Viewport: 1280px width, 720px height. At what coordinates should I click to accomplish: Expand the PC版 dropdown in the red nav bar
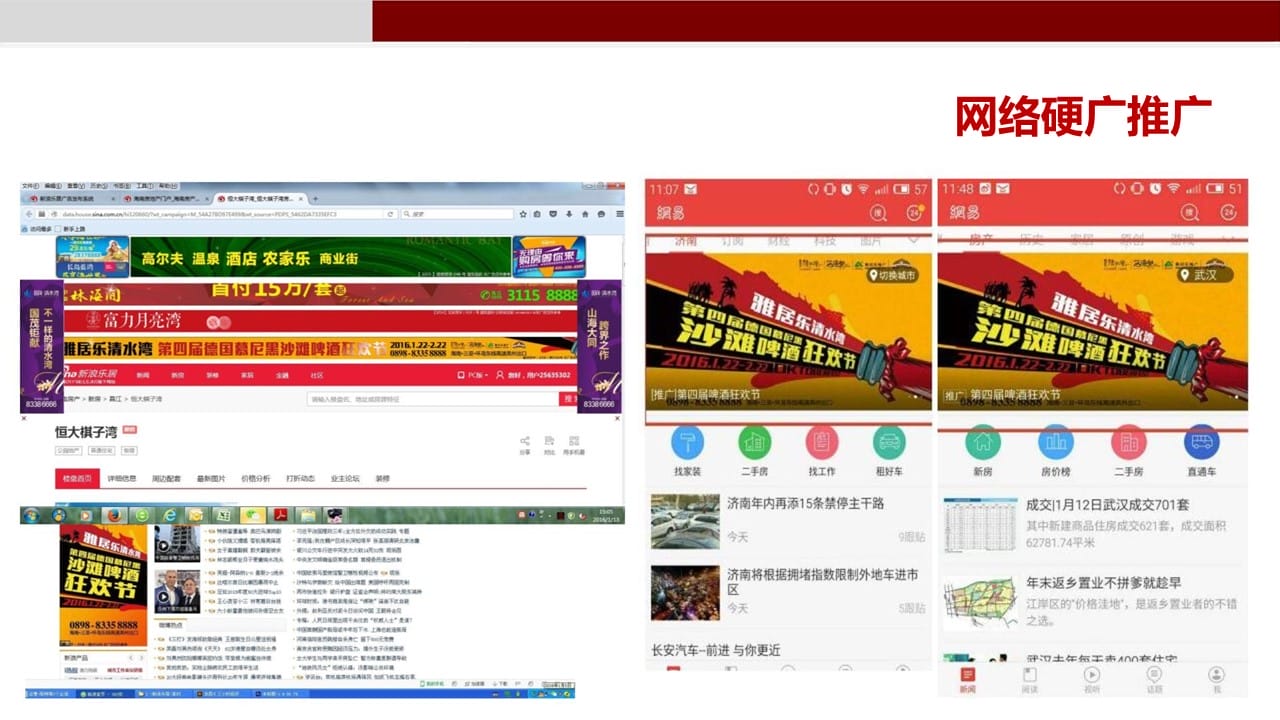tap(475, 375)
